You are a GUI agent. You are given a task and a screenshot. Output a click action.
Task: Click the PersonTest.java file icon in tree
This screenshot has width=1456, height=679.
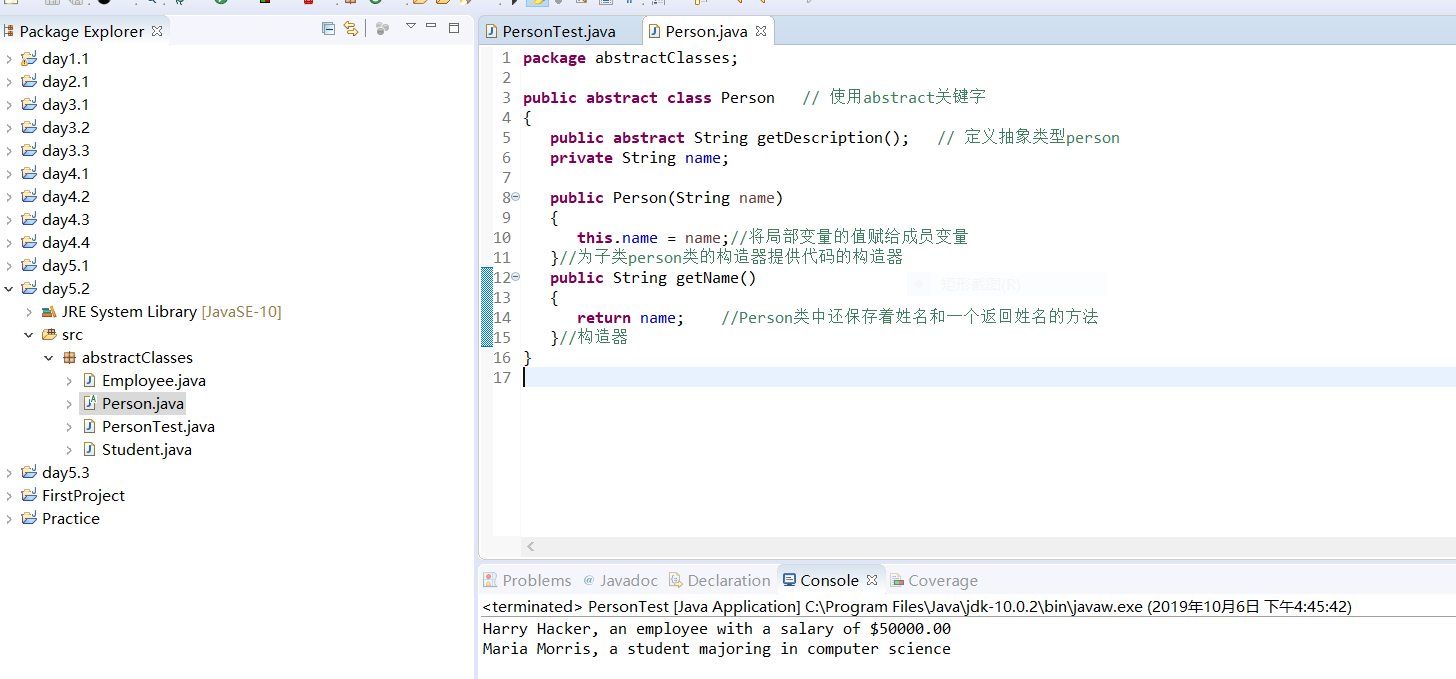click(x=89, y=427)
